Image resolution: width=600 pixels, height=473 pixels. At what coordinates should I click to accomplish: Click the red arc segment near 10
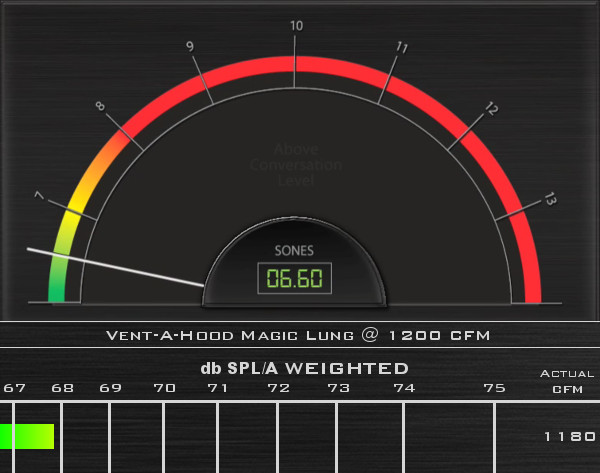(295, 64)
